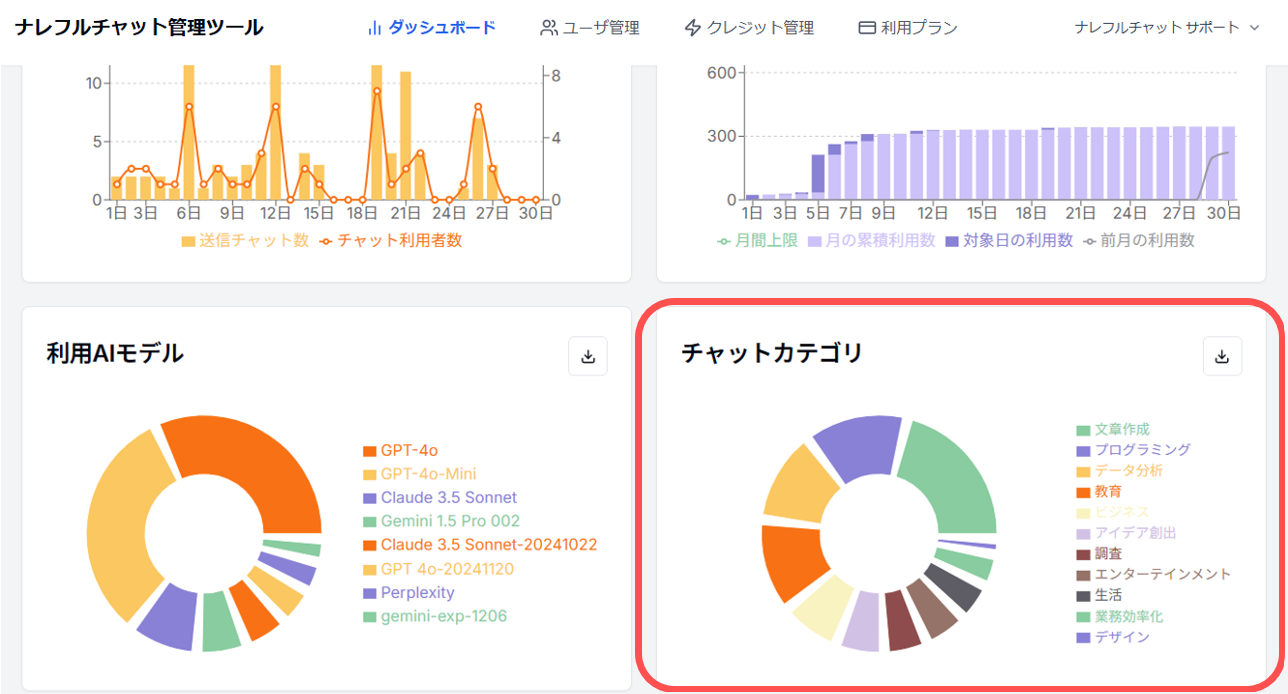Click the ナレフルチャット管理ツール title link

tap(139, 28)
